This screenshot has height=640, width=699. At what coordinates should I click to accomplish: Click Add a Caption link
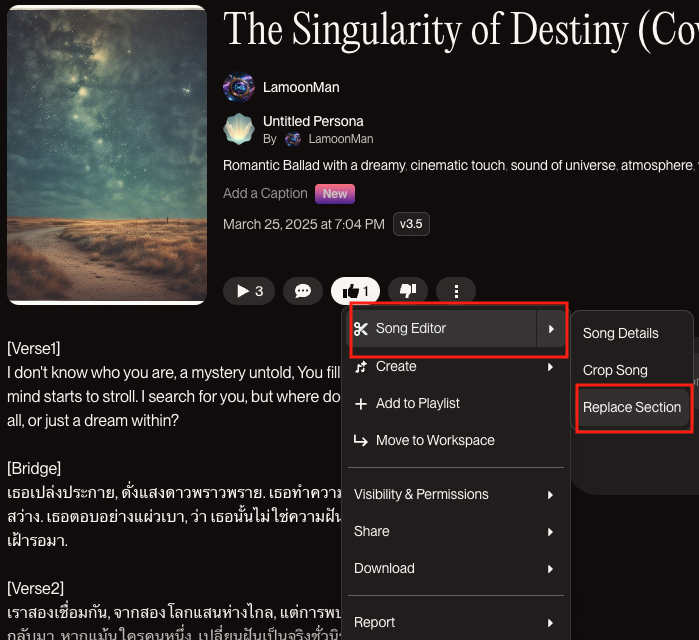pos(265,193)
